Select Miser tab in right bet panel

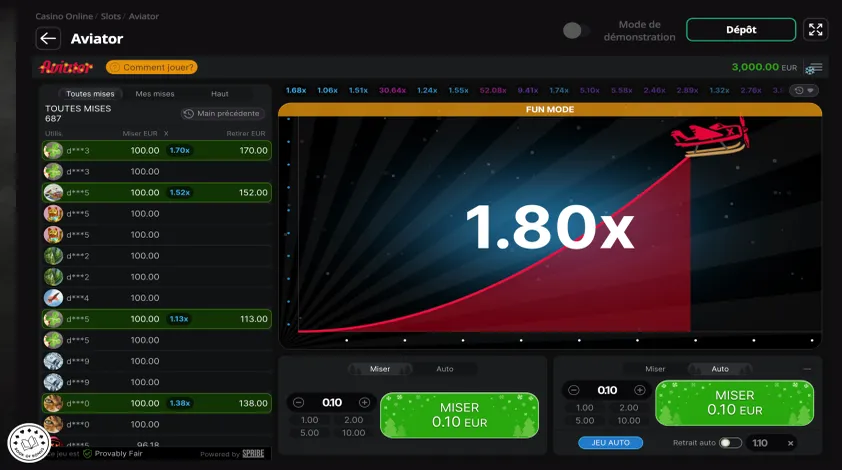coord(655,369)
